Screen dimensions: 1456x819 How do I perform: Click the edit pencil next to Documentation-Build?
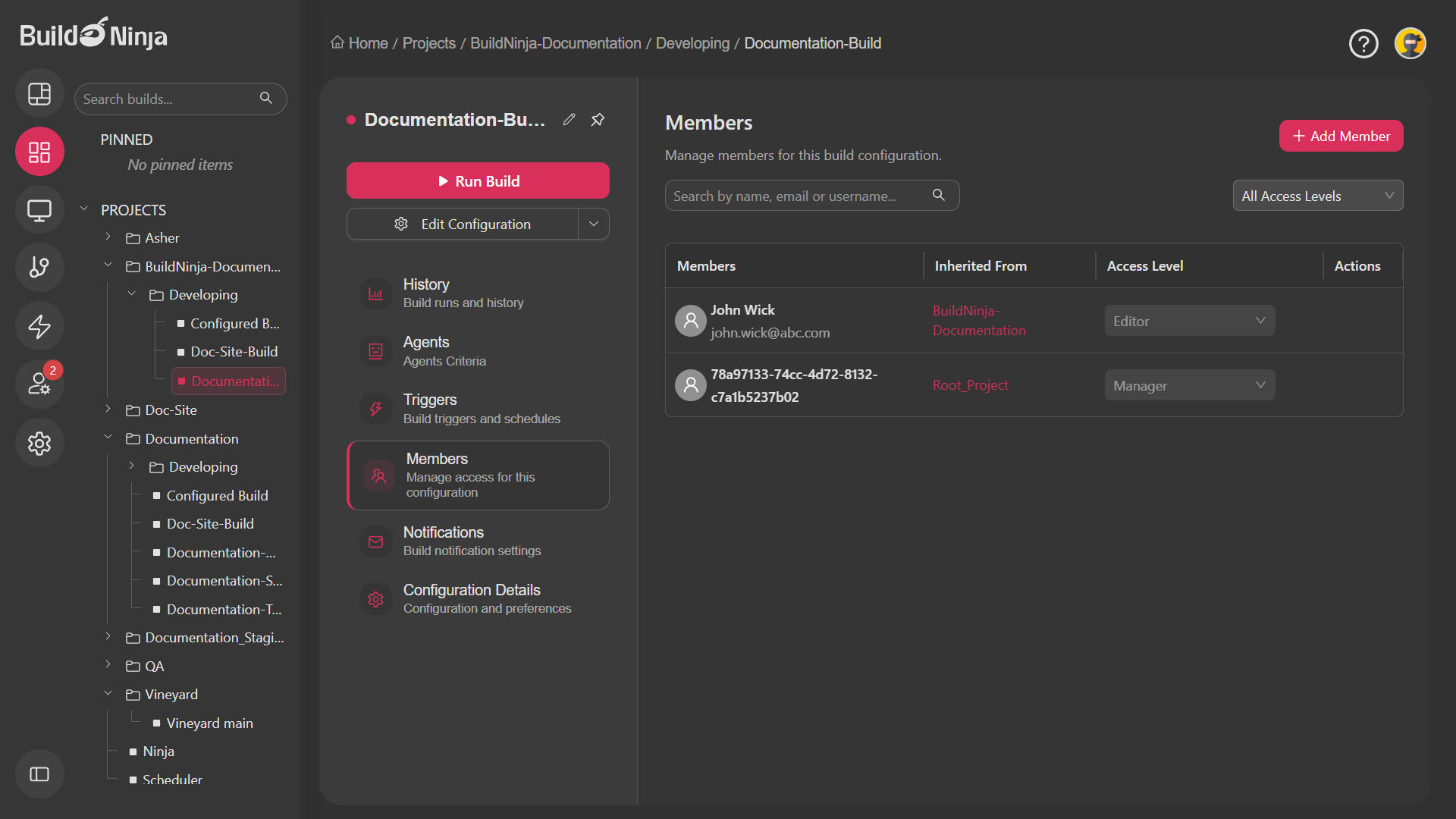tap(569, 119)
